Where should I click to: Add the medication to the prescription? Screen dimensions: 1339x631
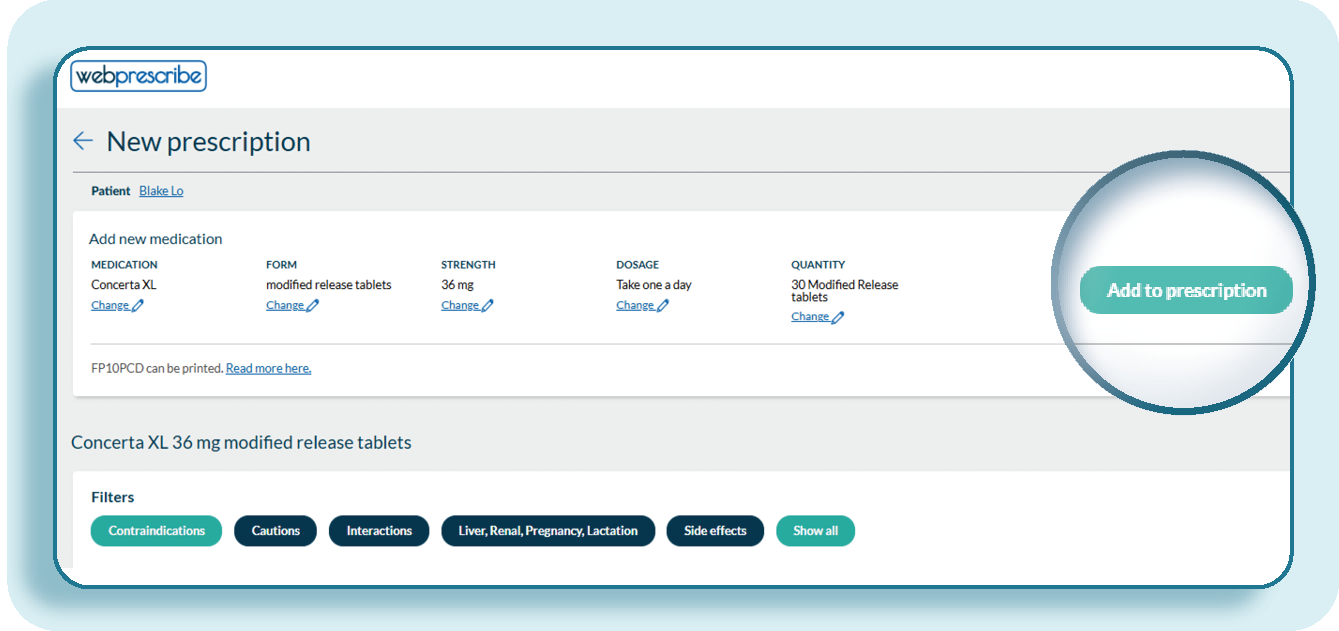coord(1186,291)
